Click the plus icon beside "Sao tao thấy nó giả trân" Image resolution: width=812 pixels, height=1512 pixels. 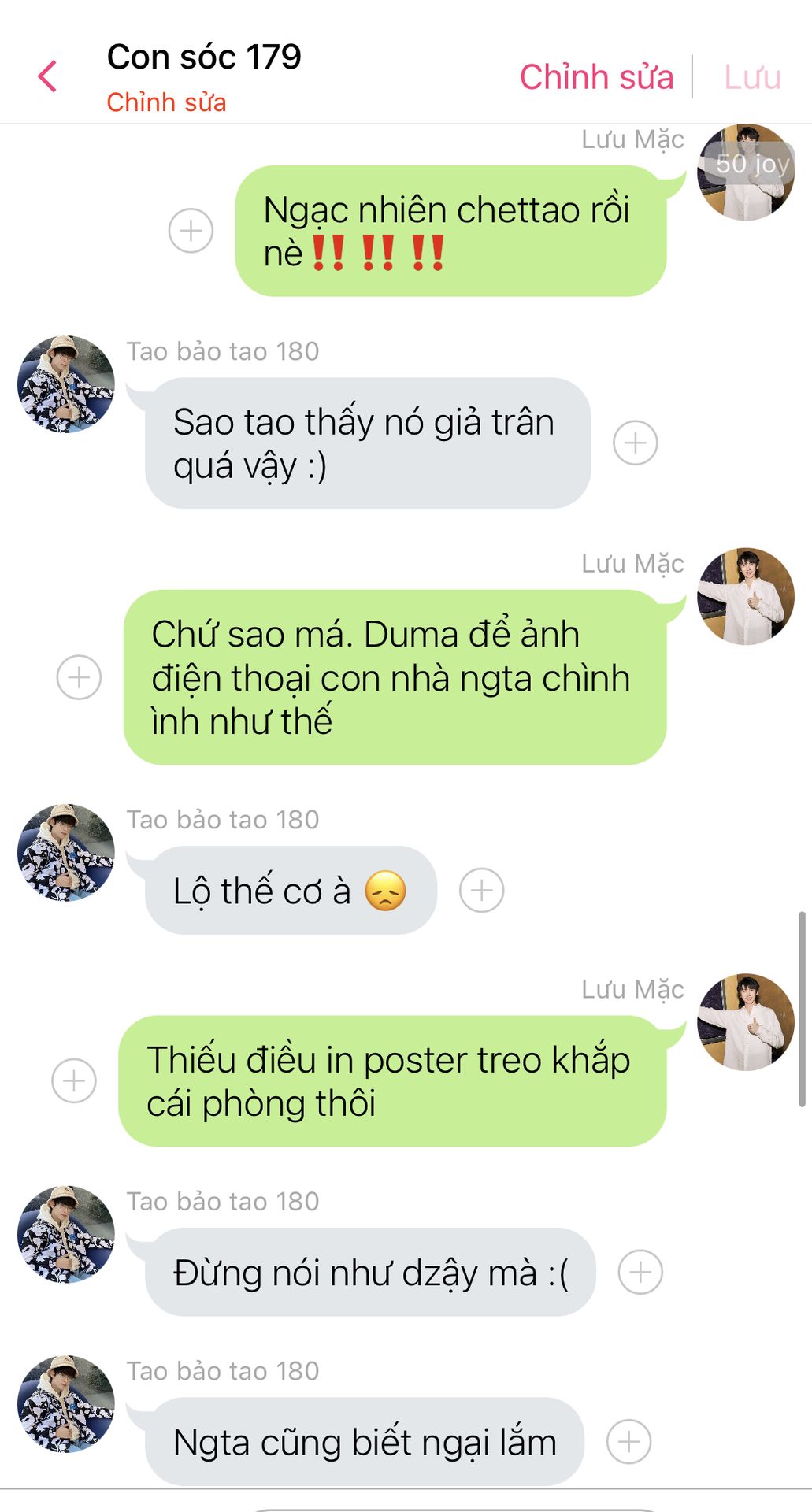point(636,443)
